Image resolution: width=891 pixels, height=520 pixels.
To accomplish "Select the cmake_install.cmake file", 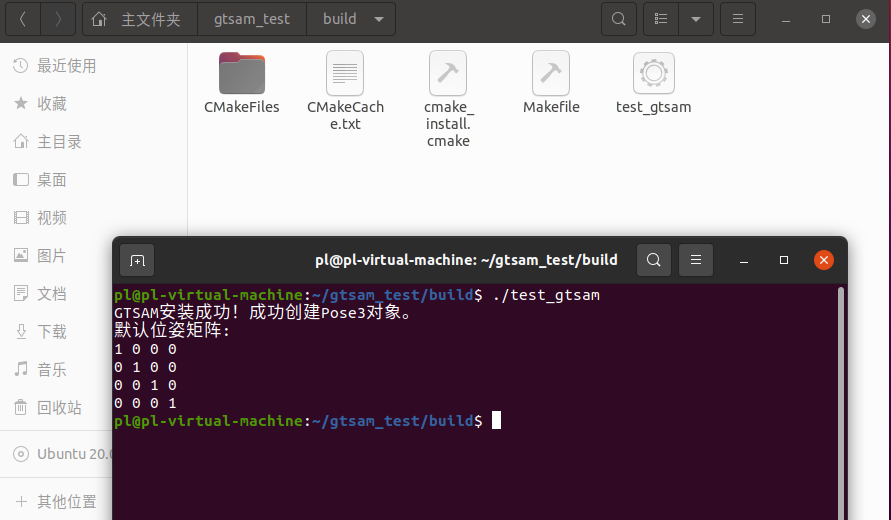I will 447,74.
